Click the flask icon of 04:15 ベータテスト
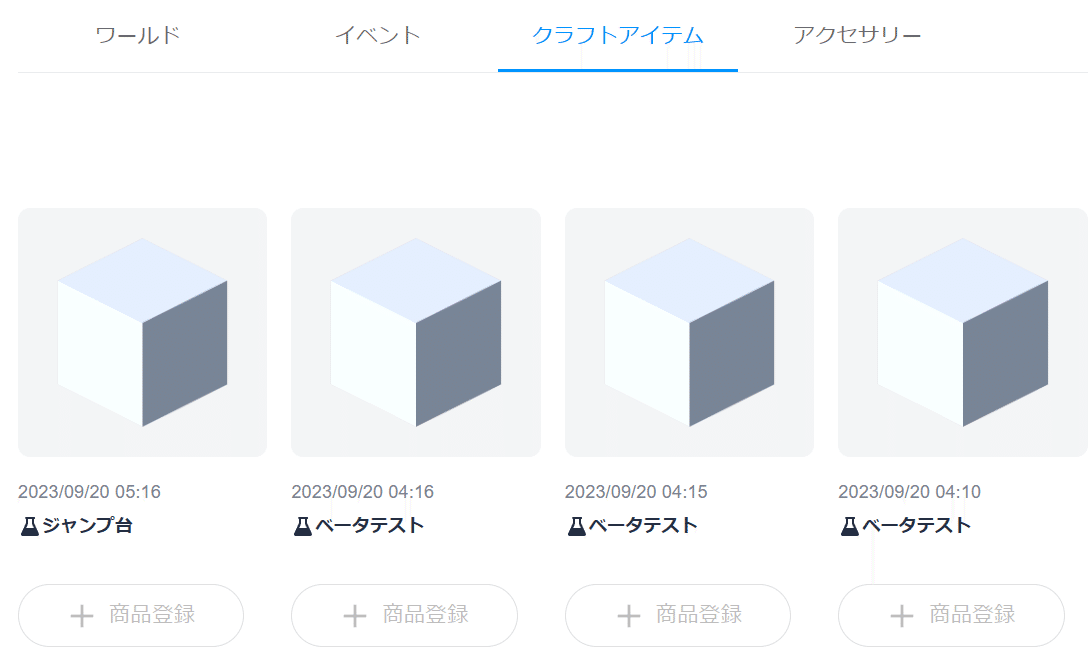 576,526
